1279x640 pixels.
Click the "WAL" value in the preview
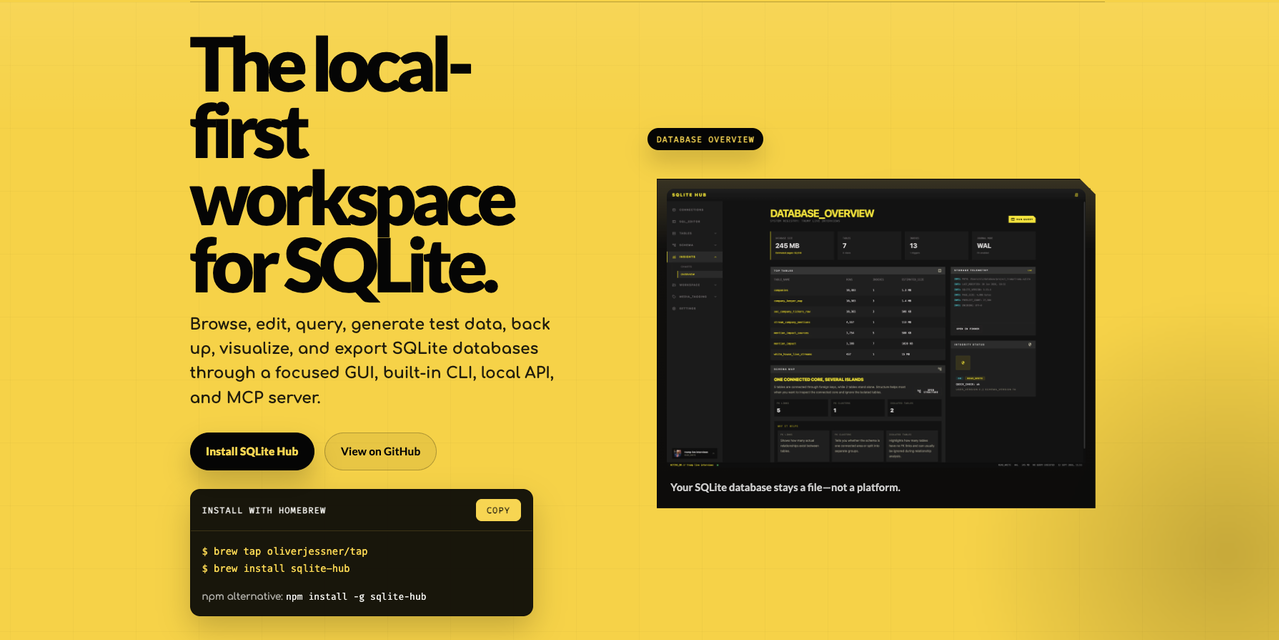[x=984, y=245]
